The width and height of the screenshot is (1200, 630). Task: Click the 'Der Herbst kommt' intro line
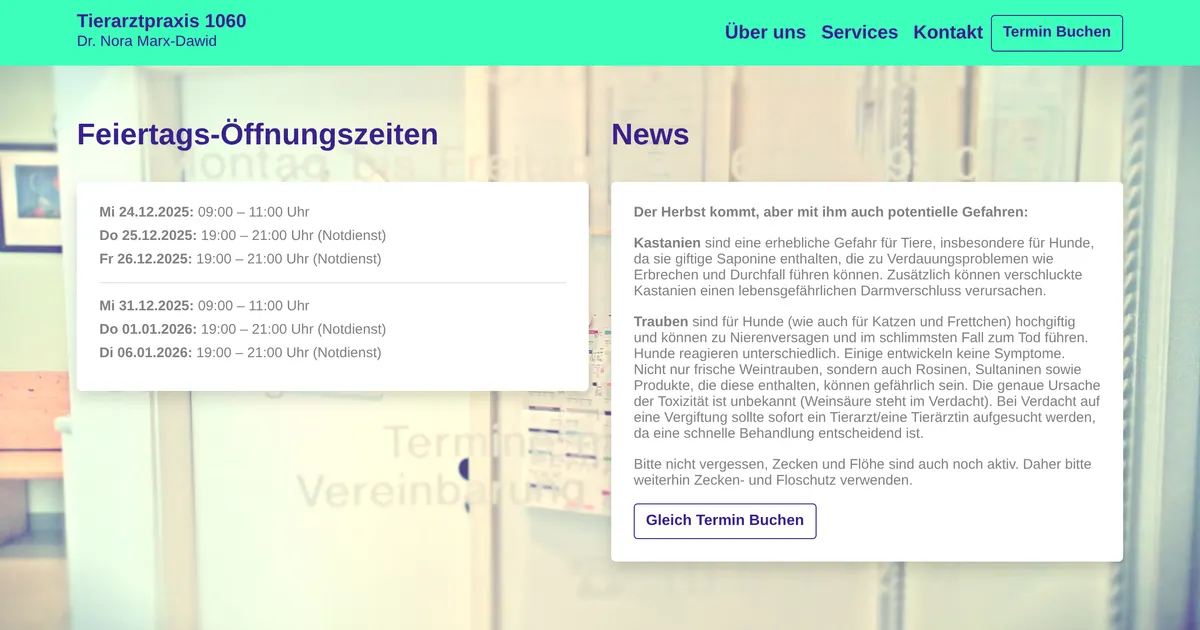[x=830, y=212]
